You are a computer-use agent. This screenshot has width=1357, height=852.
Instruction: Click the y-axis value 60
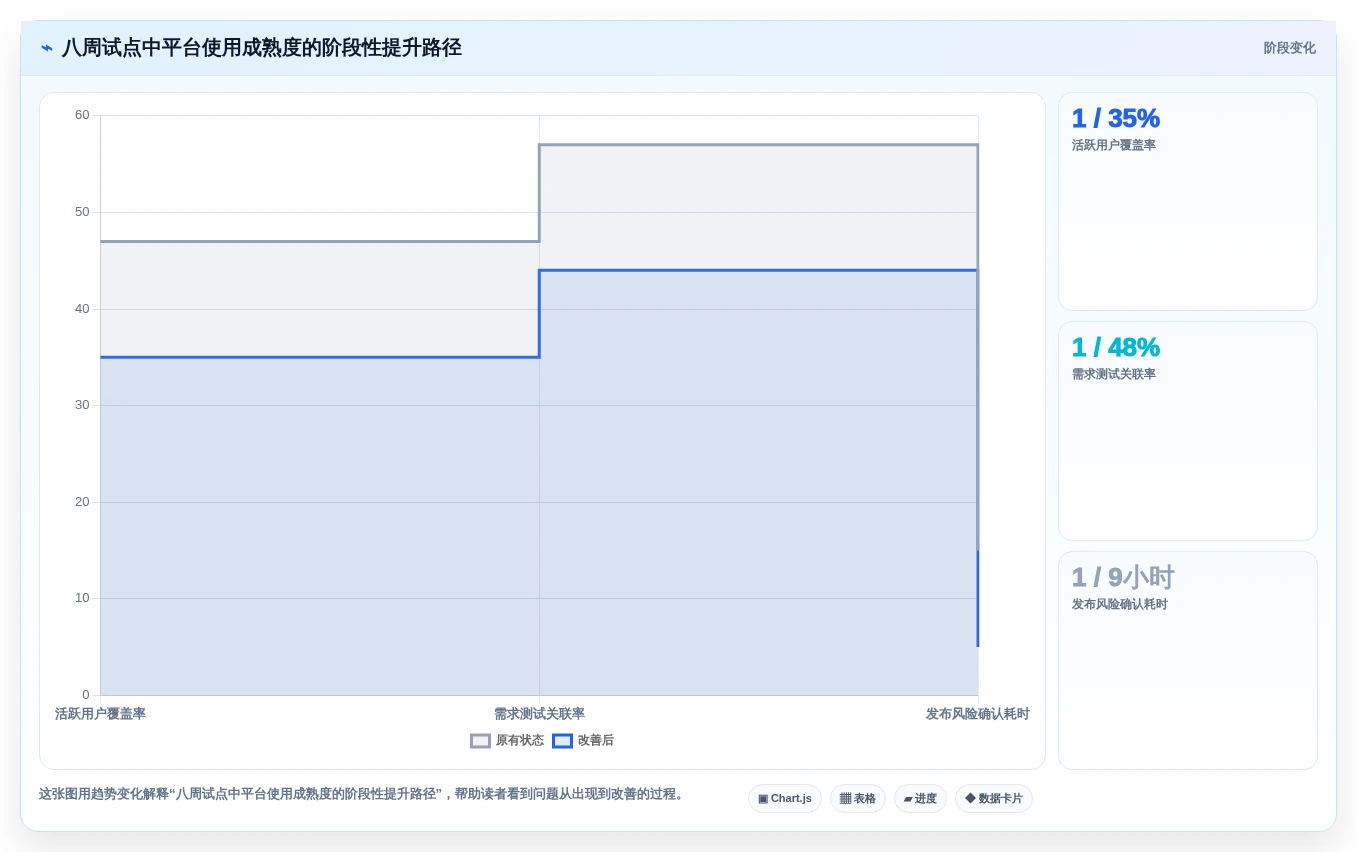(x=82, y=115)
